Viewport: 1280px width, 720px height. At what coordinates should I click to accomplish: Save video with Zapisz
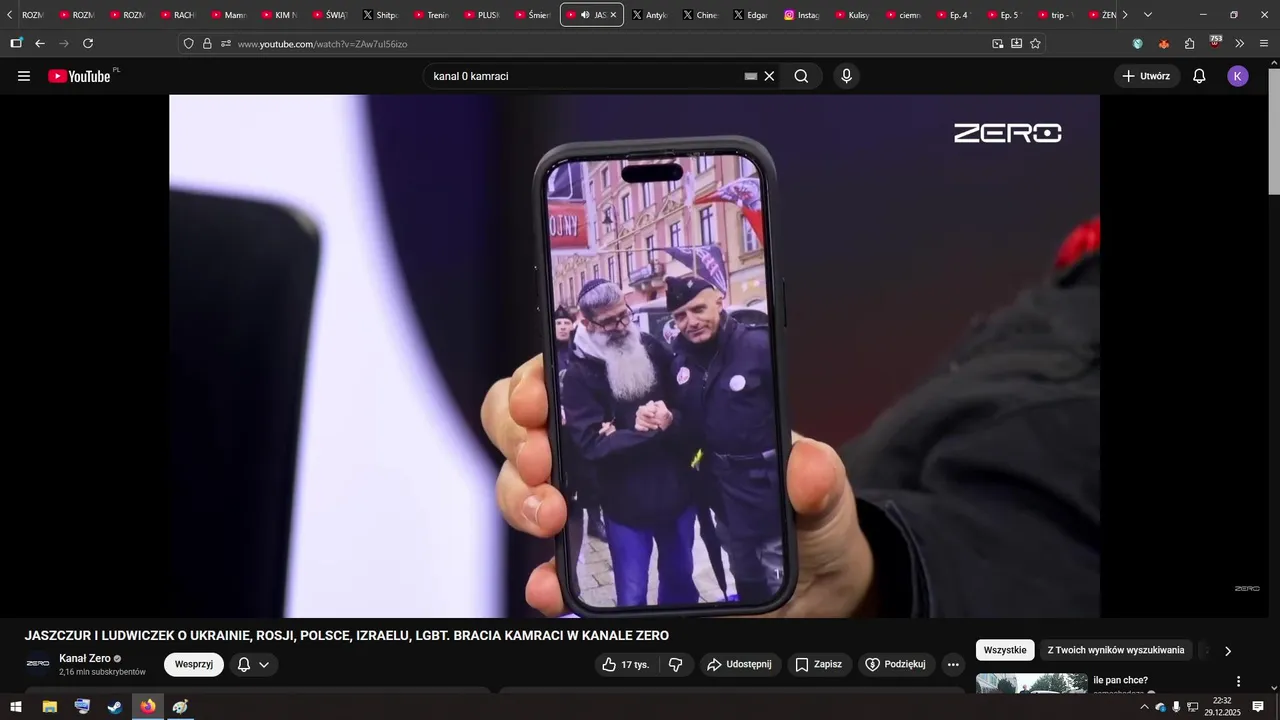point(819,664)
